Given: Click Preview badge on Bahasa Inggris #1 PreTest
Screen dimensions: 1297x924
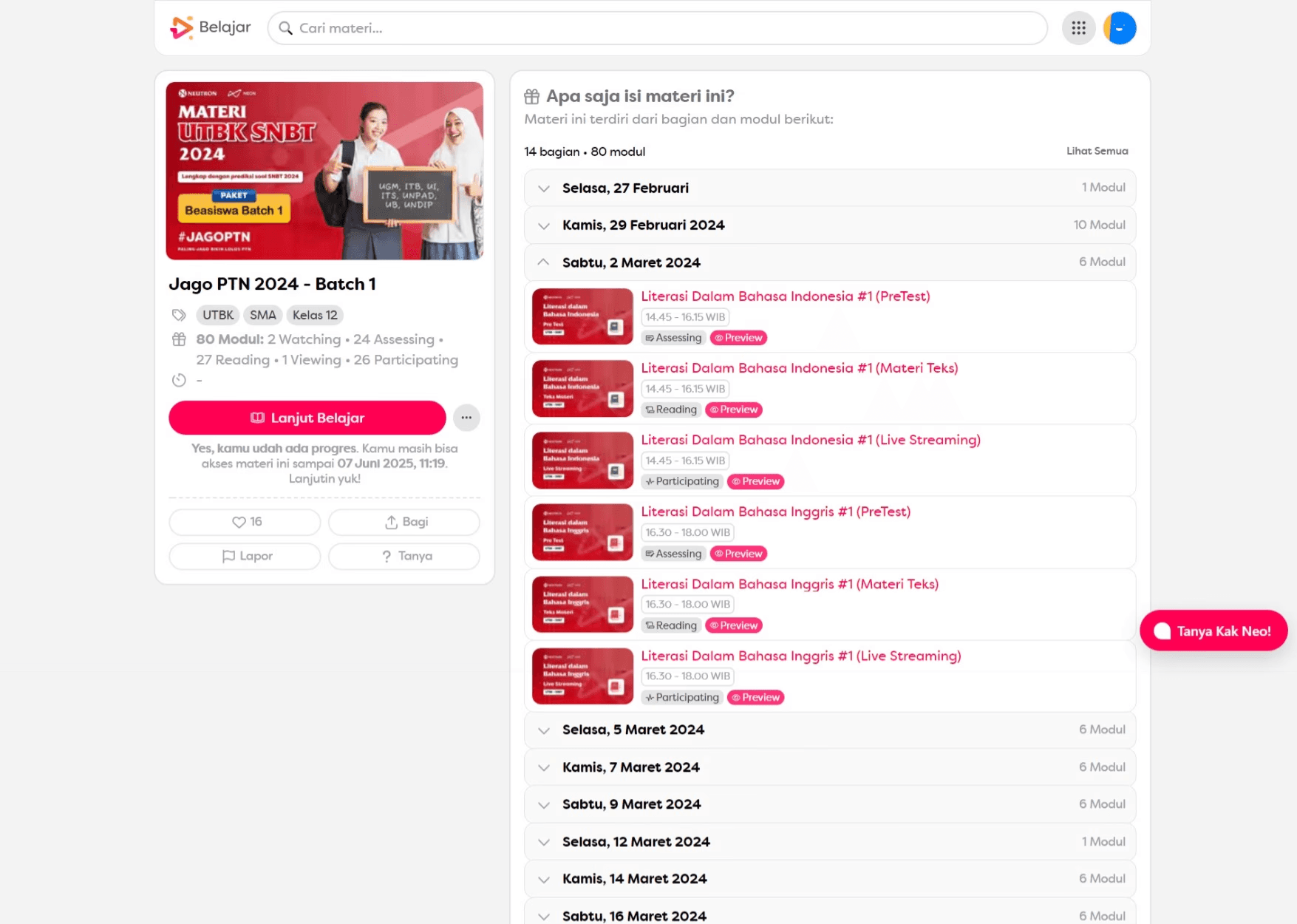Looking at the screenshot, I should click(738, 554).
